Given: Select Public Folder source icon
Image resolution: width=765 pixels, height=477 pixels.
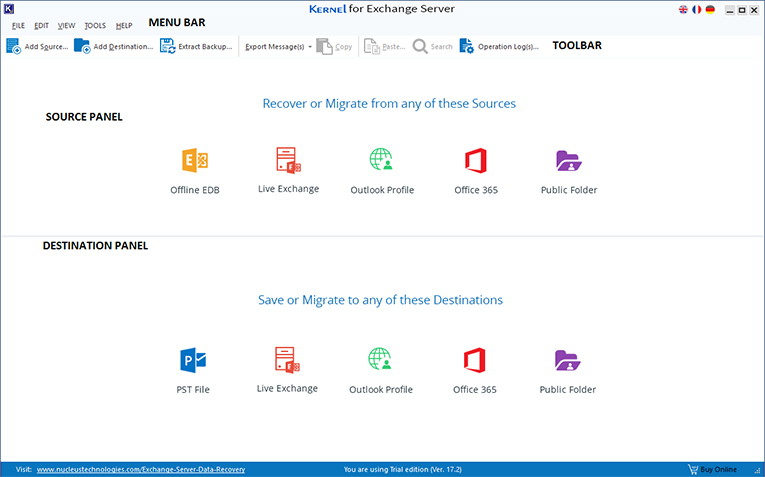Looking at the screenshot, I should point(568,160).
